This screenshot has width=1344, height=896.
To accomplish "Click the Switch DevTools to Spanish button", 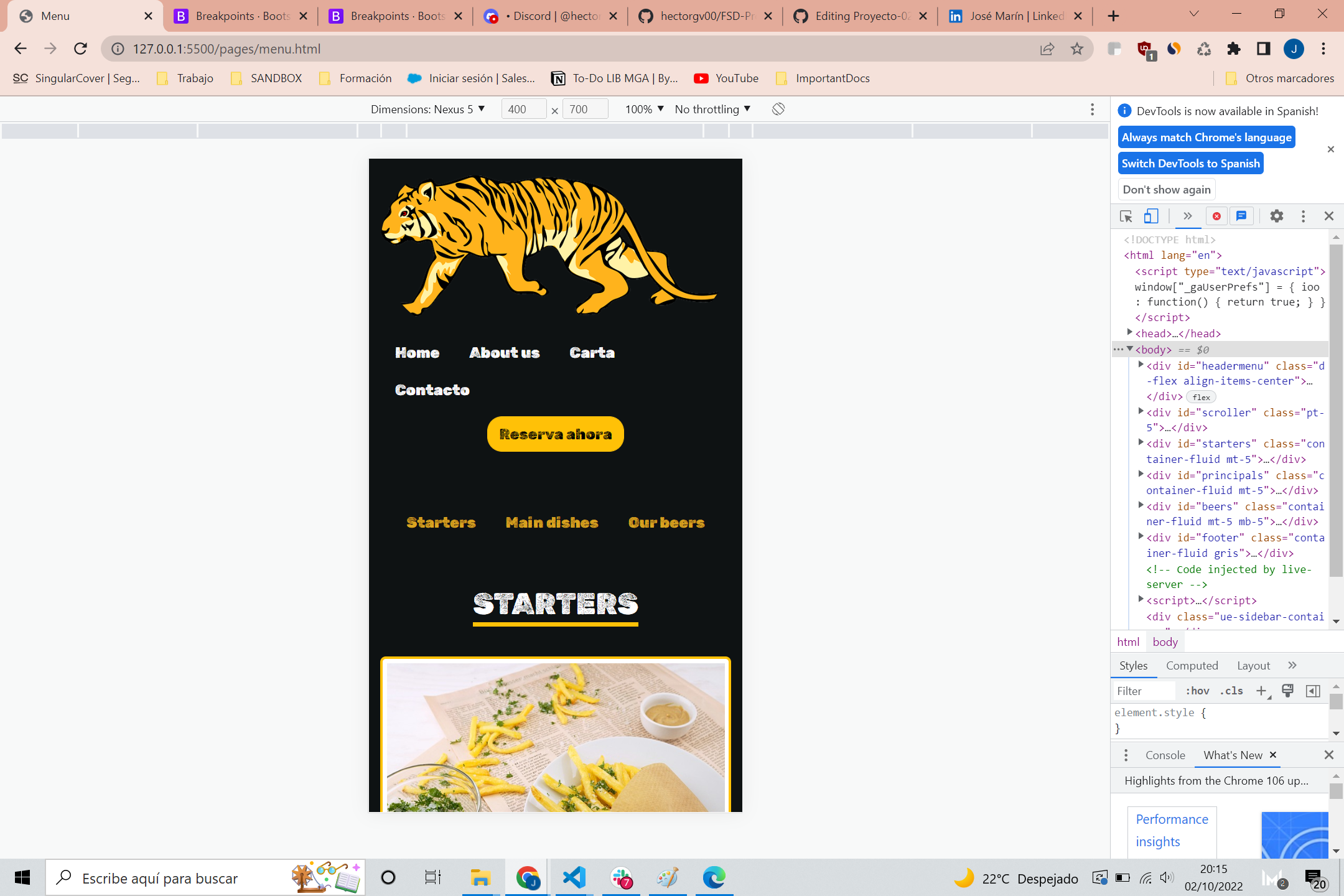I will [1190, 163].
